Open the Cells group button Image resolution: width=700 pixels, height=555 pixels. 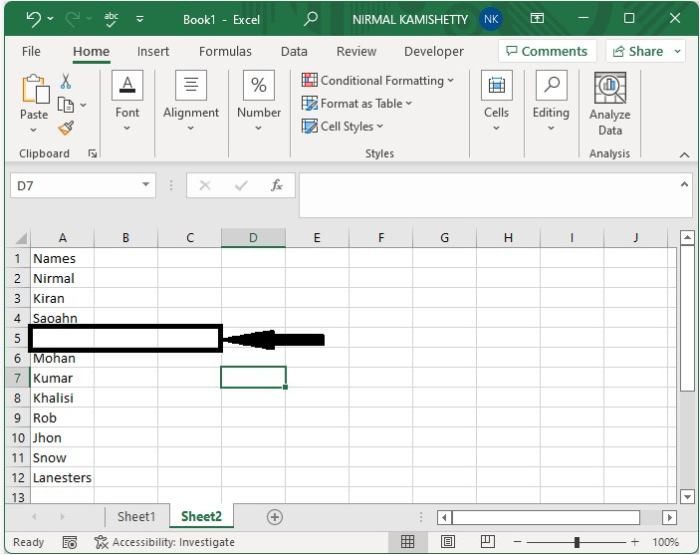pyautogui.click(x=496, y=101)
